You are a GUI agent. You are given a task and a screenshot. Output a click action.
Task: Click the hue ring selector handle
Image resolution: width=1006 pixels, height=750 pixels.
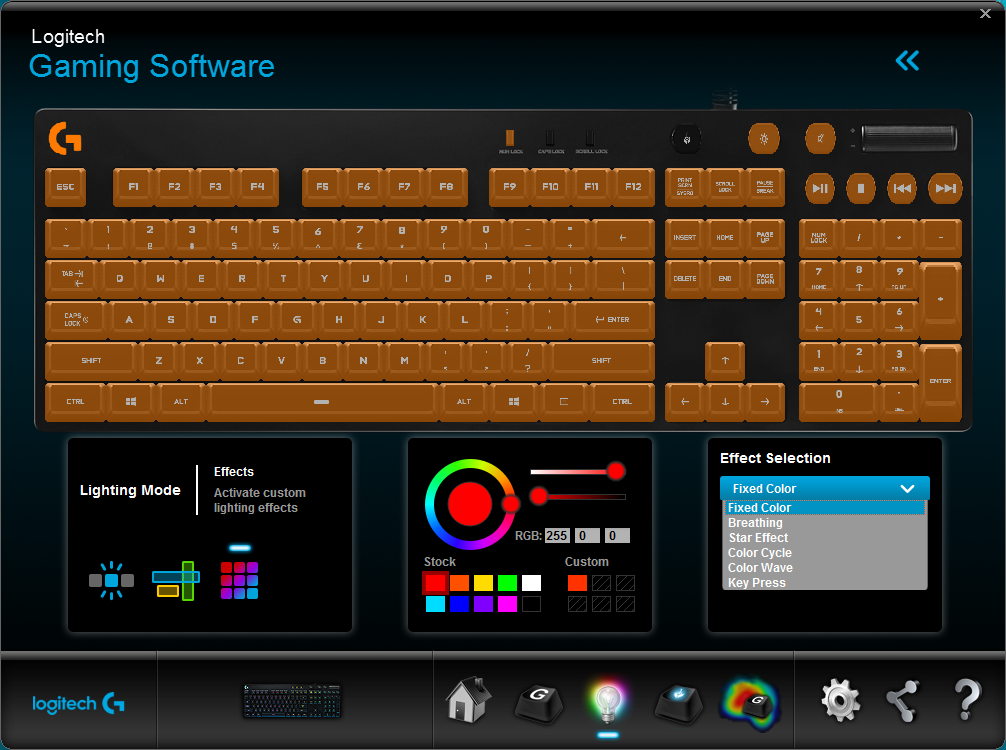(x=511, y=504)
